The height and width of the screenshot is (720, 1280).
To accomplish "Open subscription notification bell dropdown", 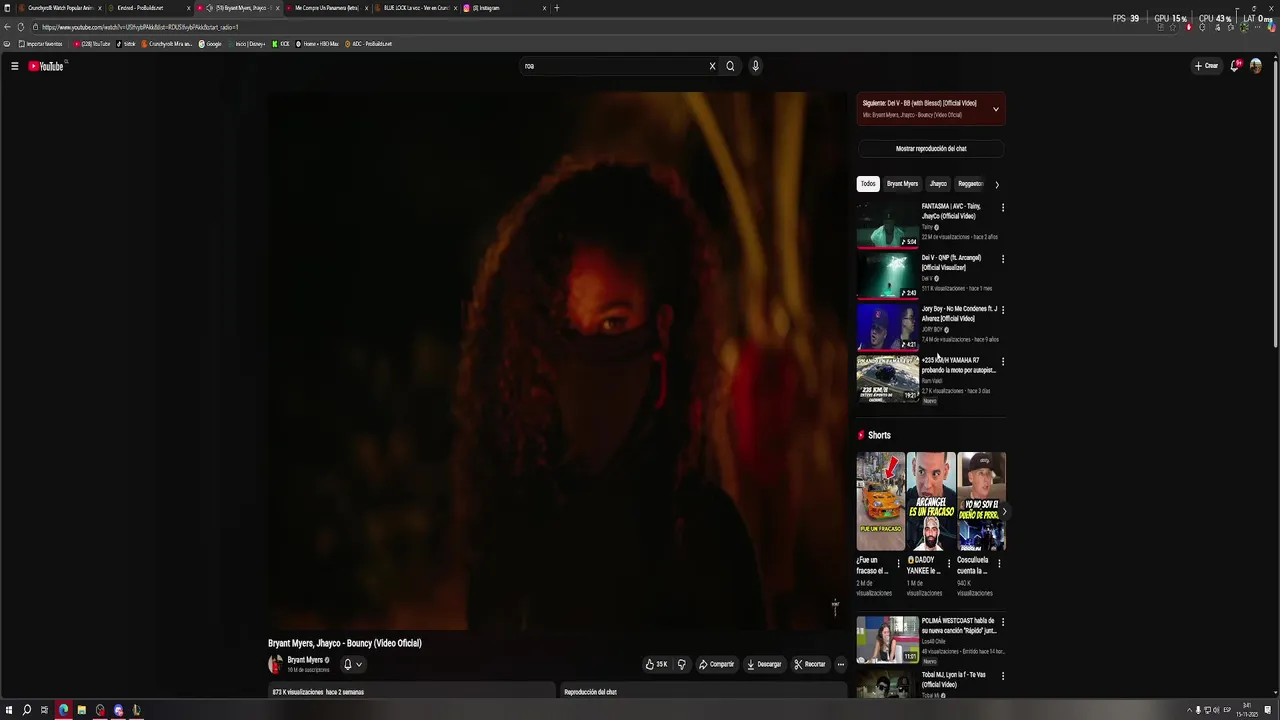I will 352,664.
